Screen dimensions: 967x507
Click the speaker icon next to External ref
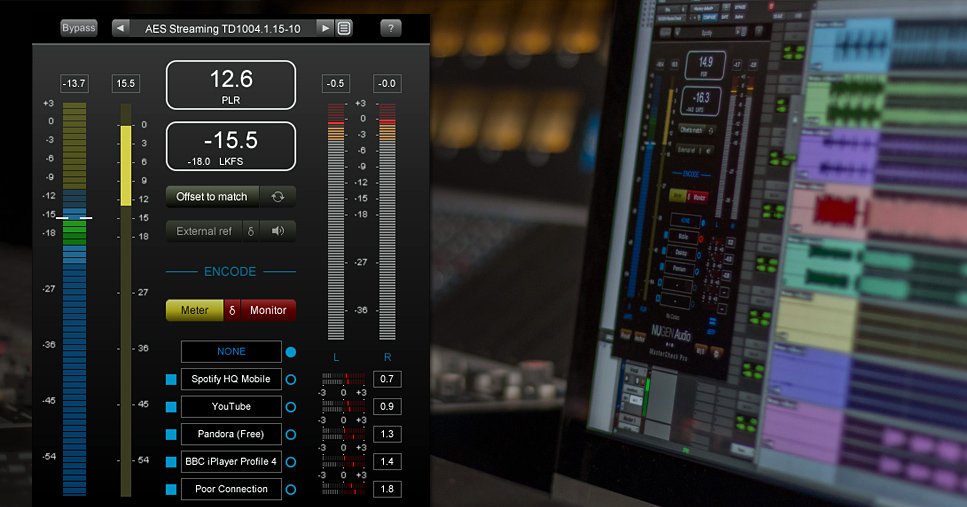[278, 231]
